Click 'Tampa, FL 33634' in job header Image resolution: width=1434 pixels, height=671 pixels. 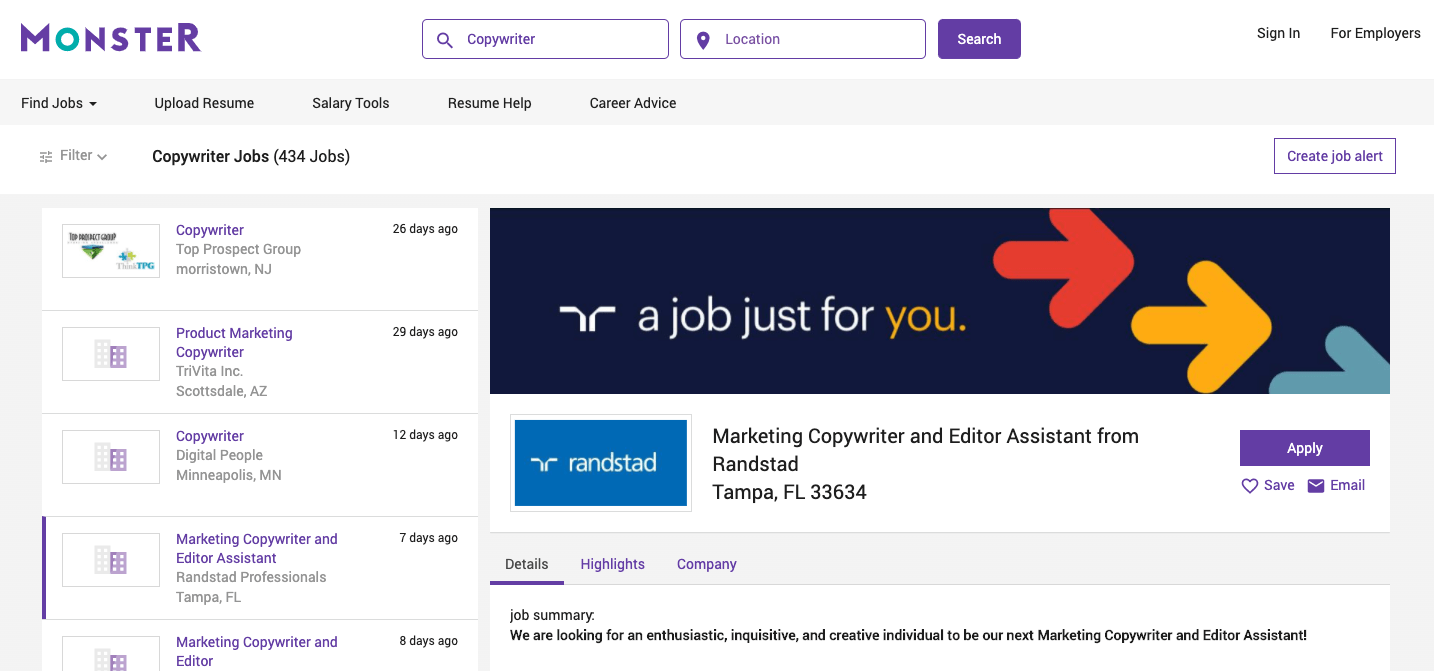click(789, 492)
